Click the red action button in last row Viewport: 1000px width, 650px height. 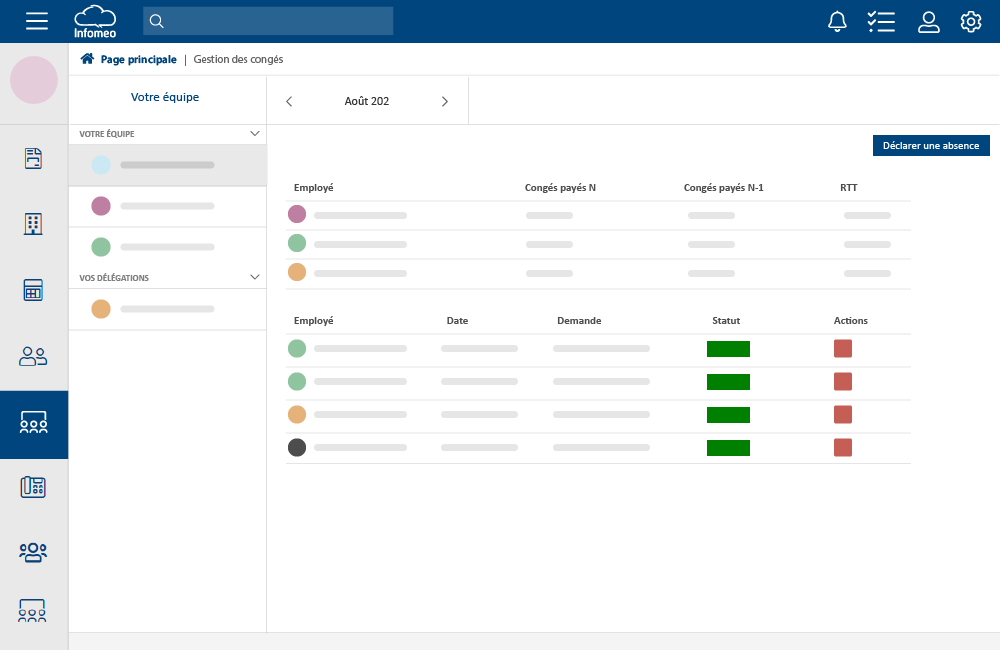pos(843,447)
